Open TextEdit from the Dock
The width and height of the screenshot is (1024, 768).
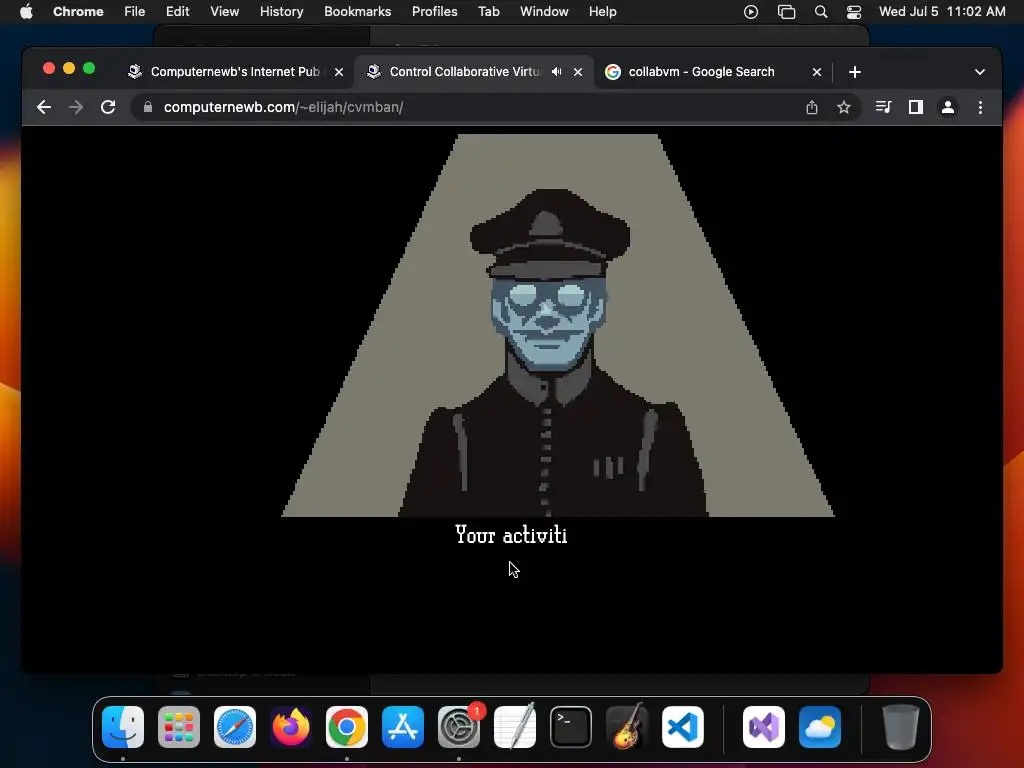[515, 727]
